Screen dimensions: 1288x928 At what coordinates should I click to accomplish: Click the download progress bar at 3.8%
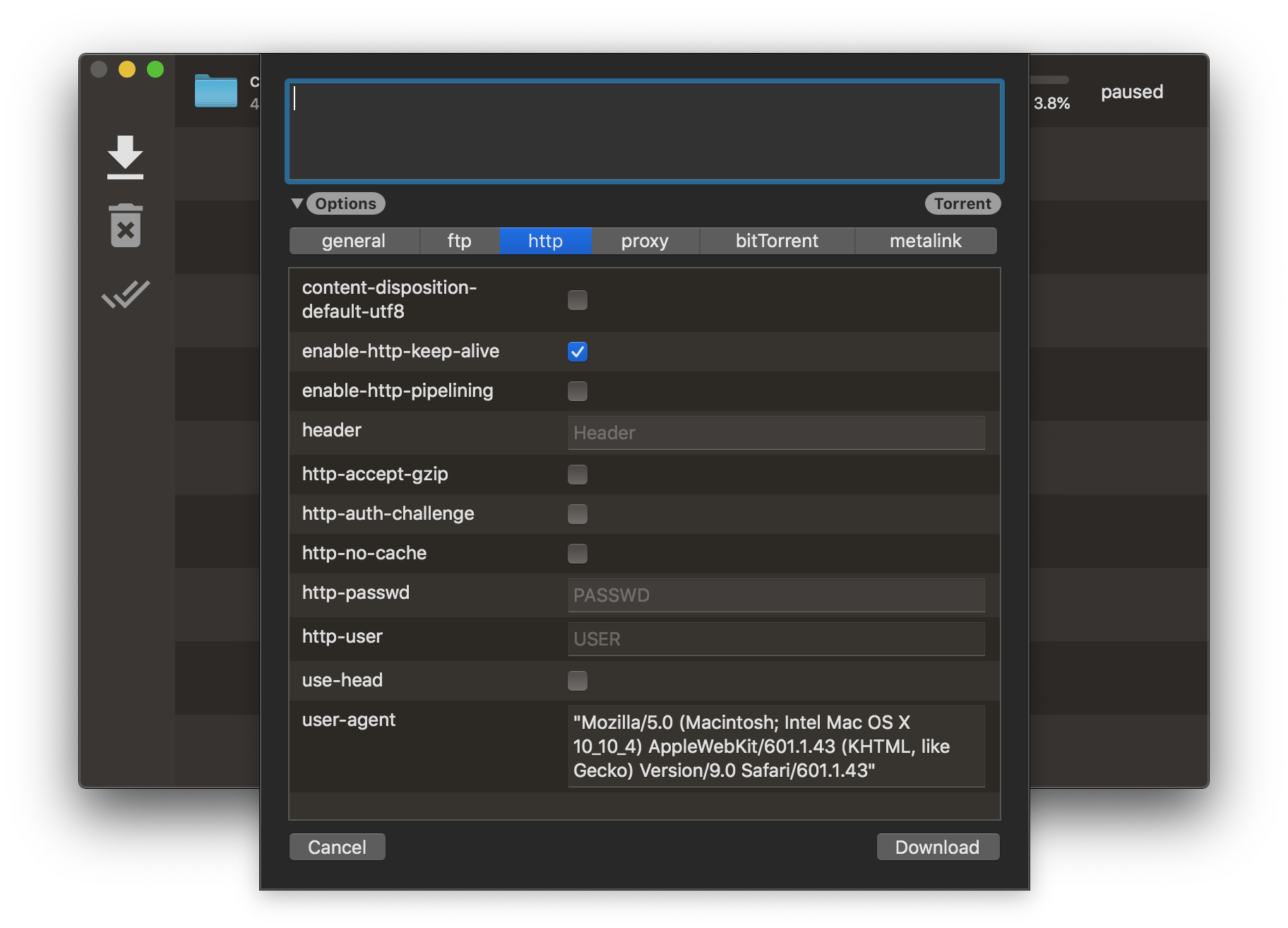point(1049,80)
